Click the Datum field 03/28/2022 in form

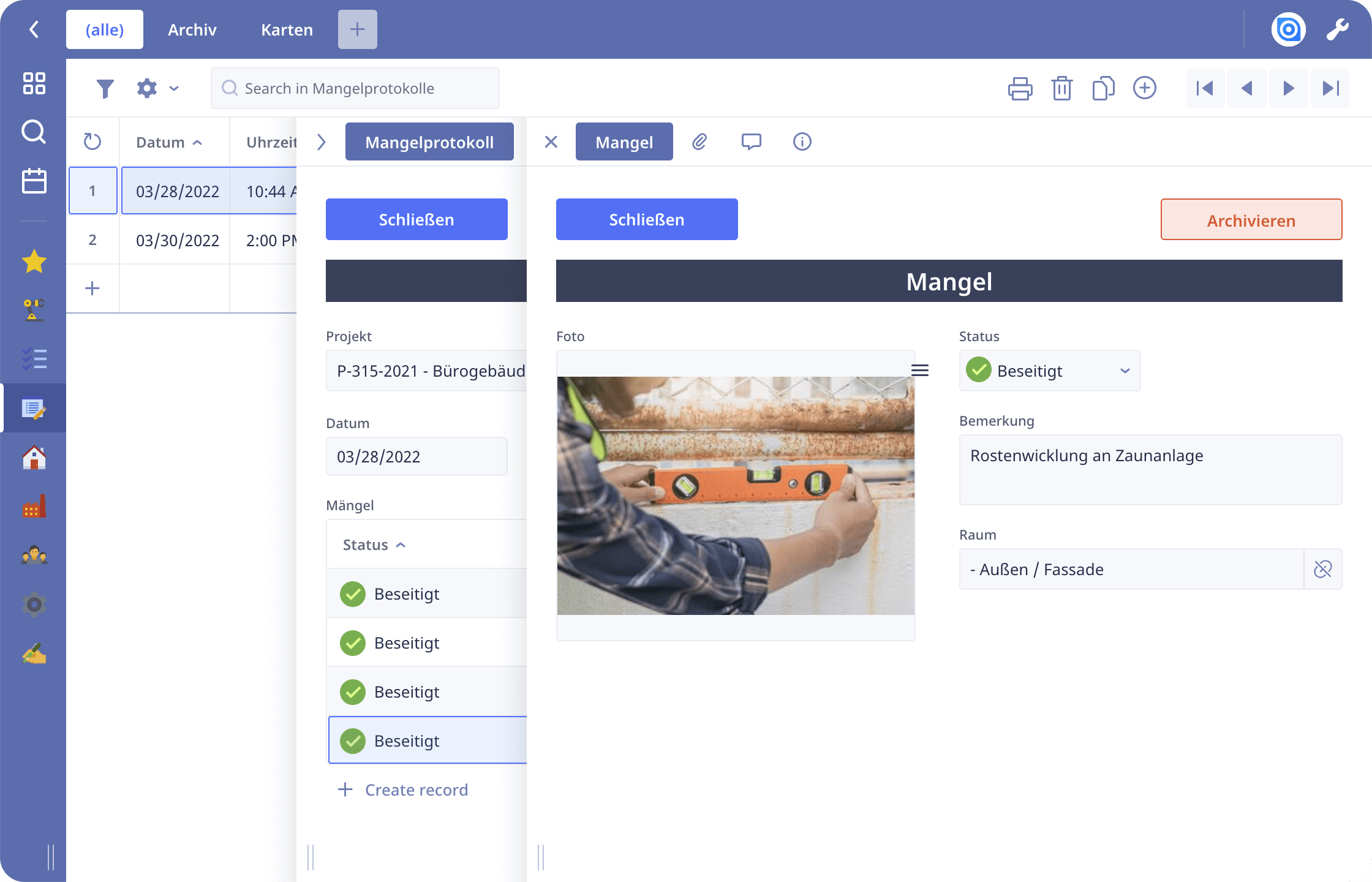pyautogui.click(x=417, y=456)
